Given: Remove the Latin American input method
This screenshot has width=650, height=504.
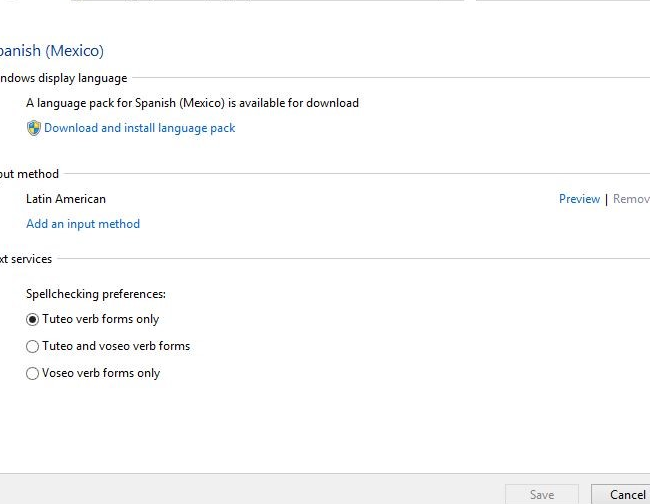Looking at the screenshot, I should (x=631, y=199).
